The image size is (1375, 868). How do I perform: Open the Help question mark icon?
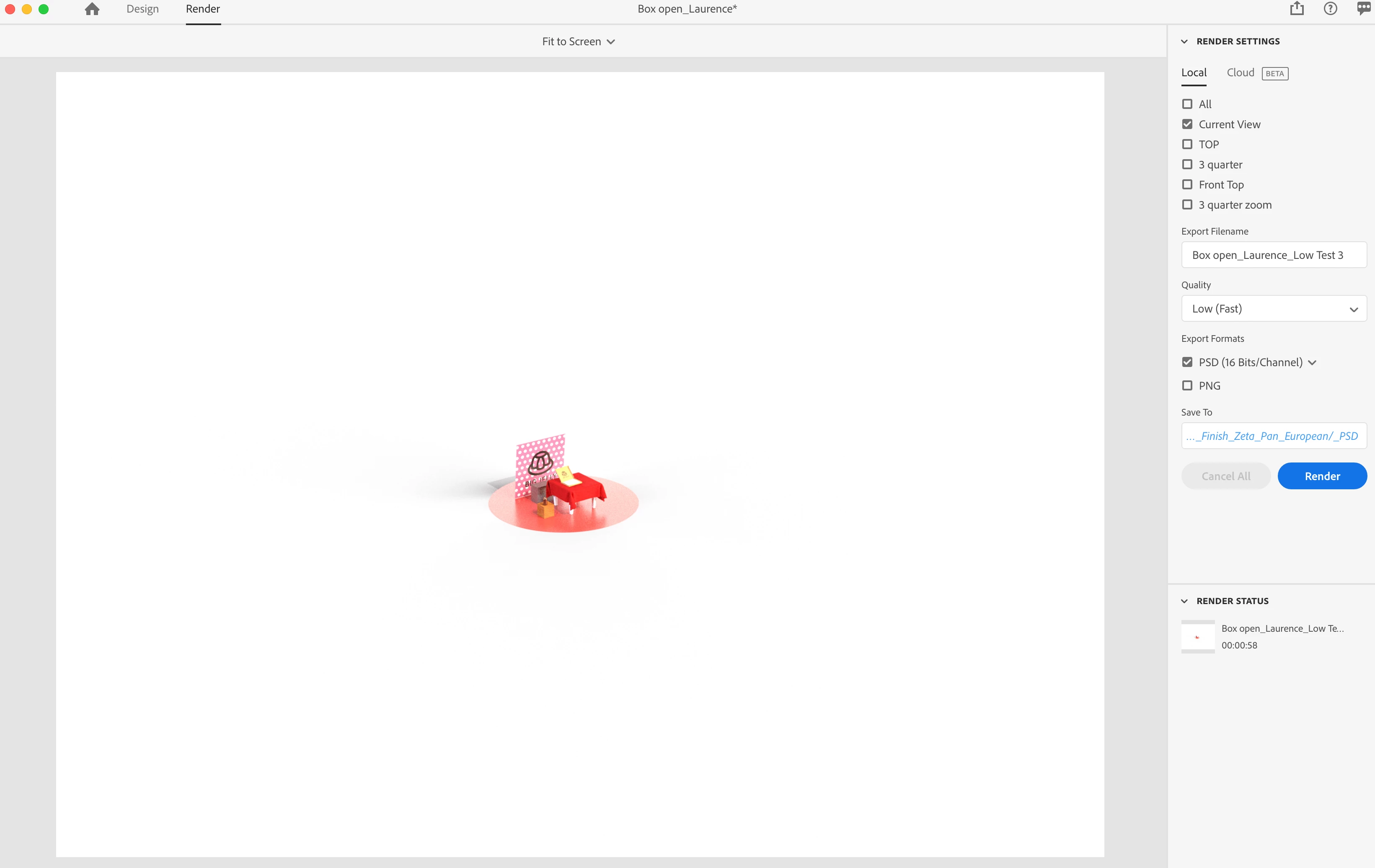coord(1330,9)
